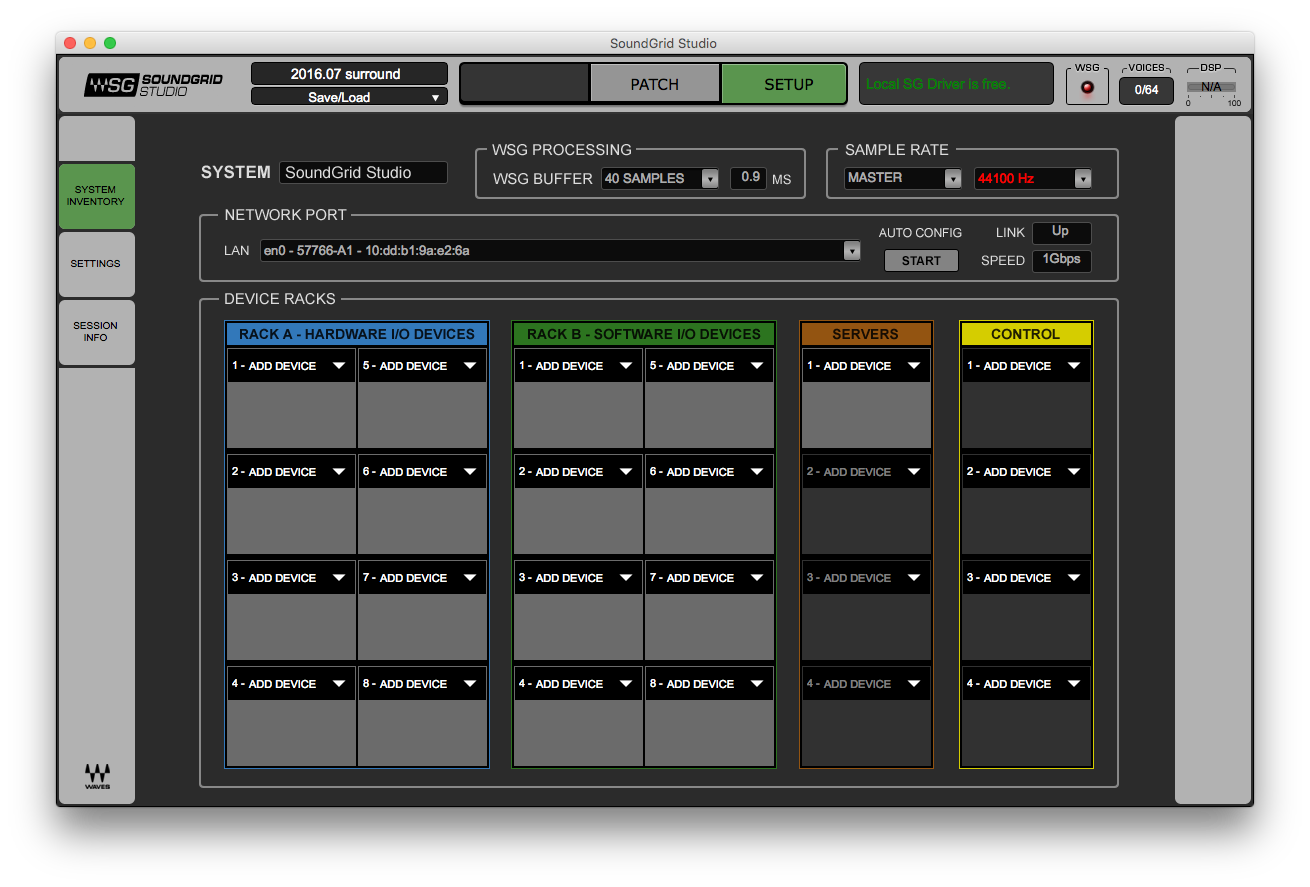Minimize the SoundGrid Studio window

coord(90,43)
